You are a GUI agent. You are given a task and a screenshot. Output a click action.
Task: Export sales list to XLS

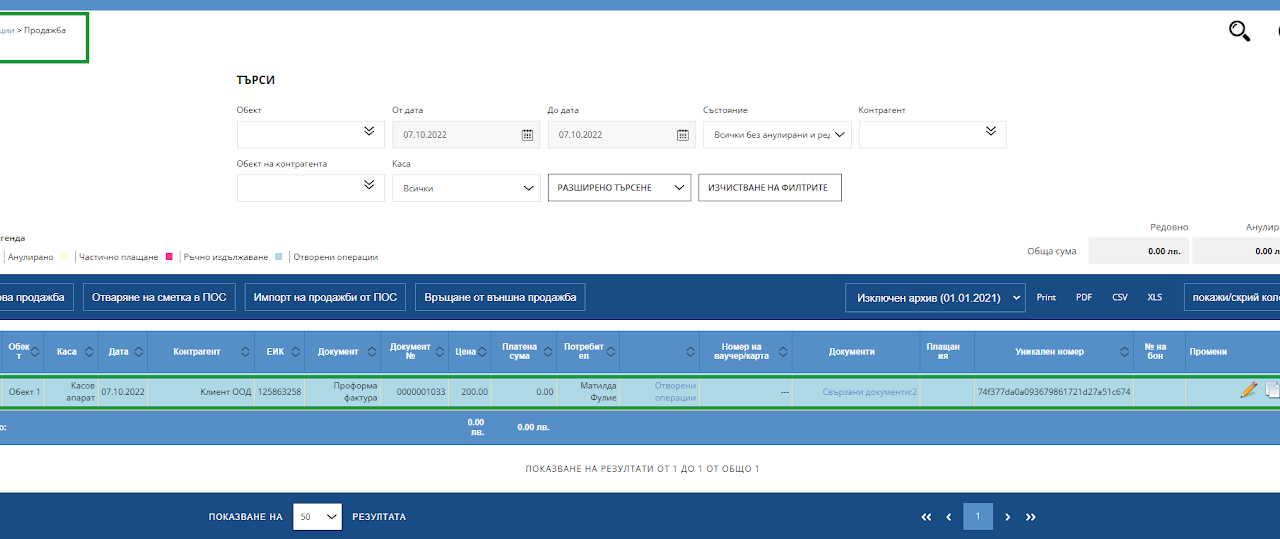point(1155,298)
